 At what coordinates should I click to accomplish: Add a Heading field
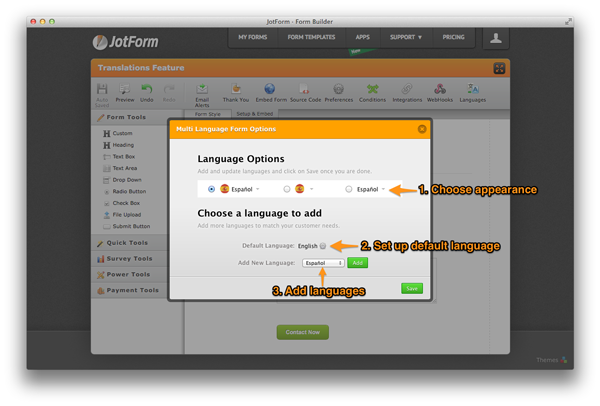[119, 145]
